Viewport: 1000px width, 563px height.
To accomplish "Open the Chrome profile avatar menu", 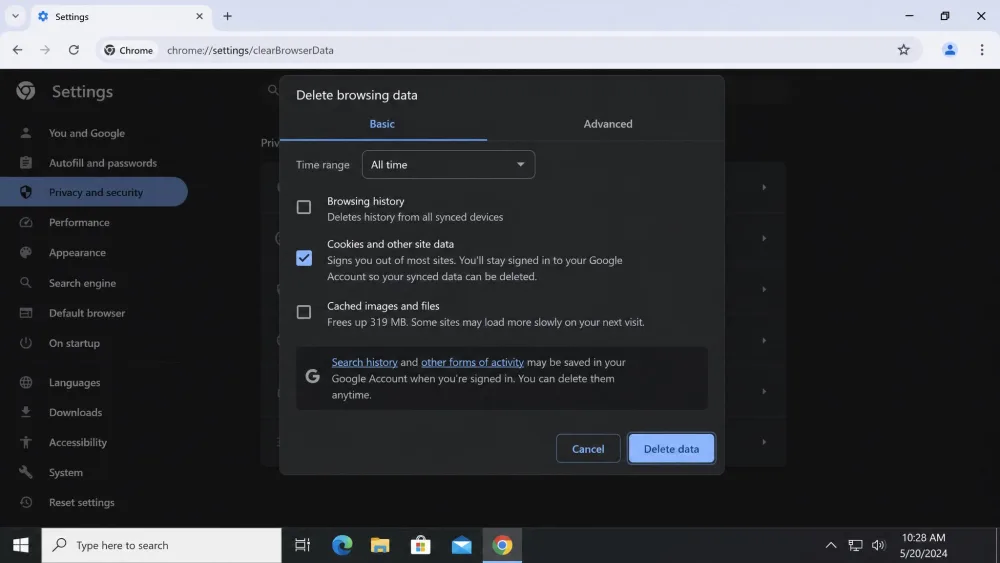I will [950, 50].
